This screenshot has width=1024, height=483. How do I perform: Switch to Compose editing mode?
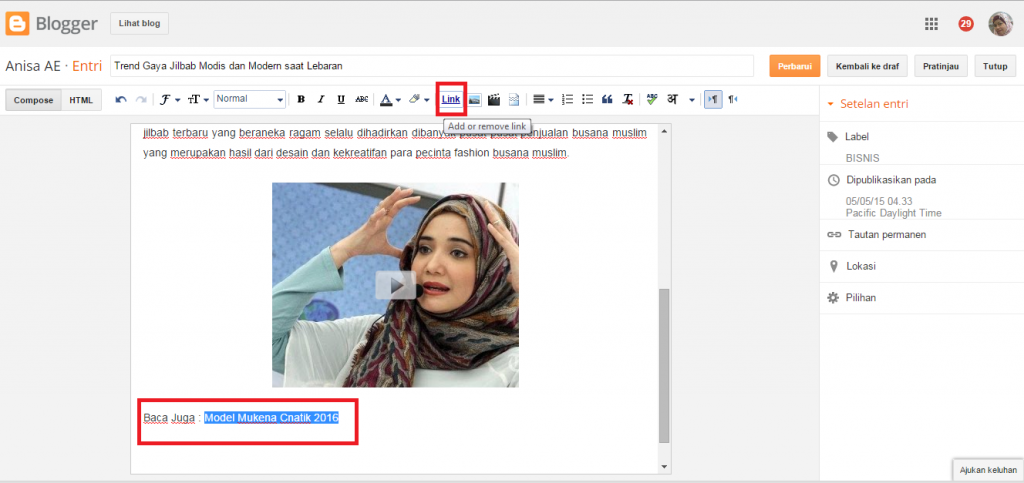pyautogui.click(x=33, y=100)
